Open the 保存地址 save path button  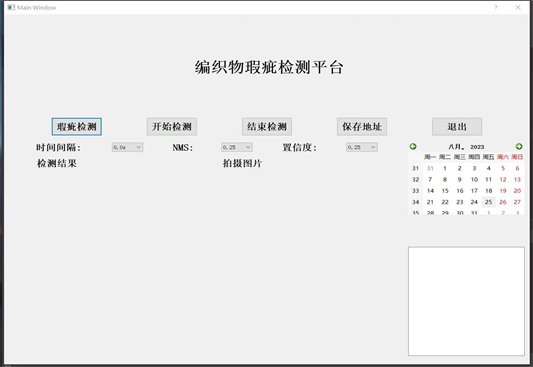(x=362, y=127)
